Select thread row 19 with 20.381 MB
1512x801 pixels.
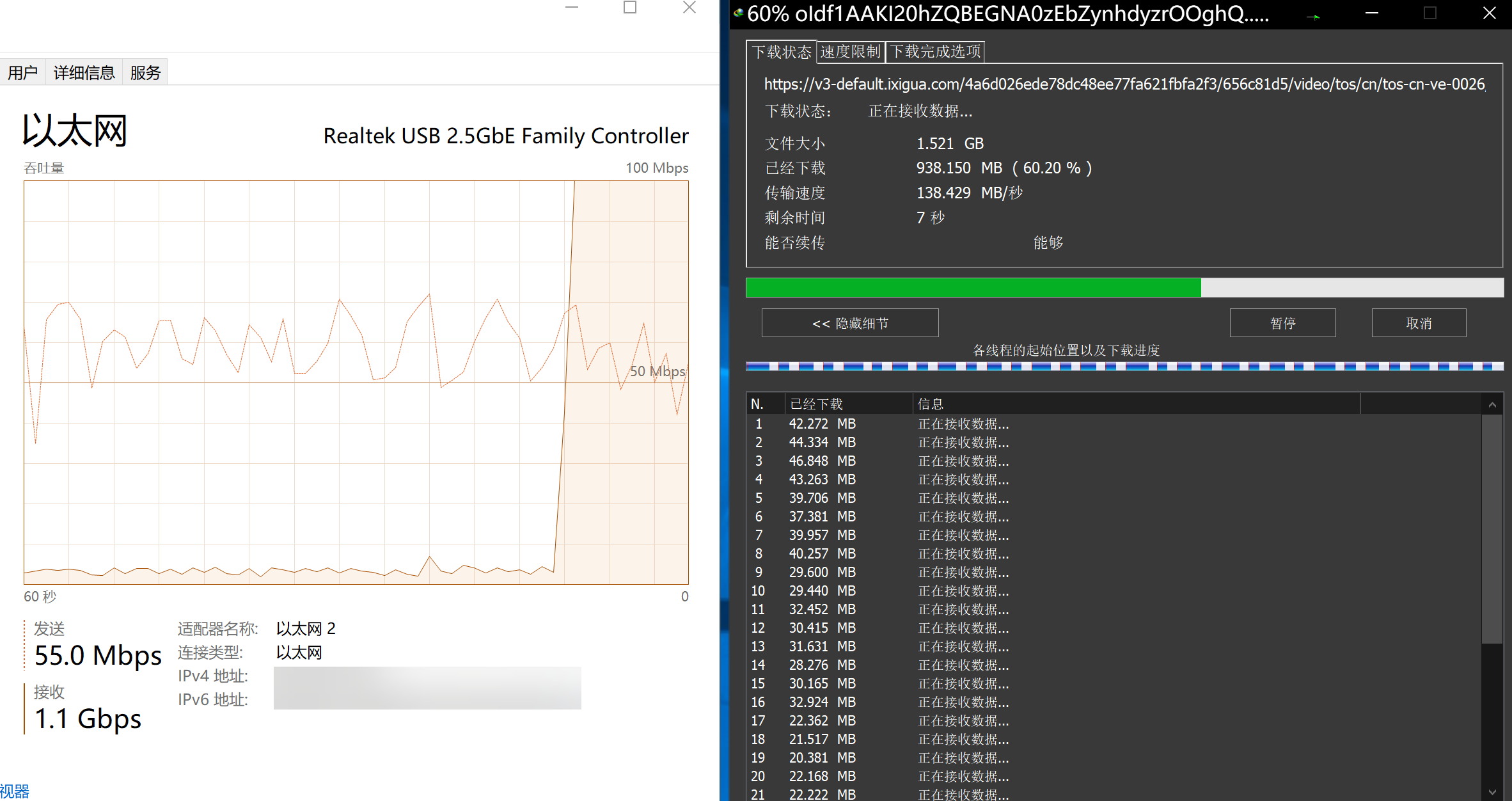(x=1114, y=757)
